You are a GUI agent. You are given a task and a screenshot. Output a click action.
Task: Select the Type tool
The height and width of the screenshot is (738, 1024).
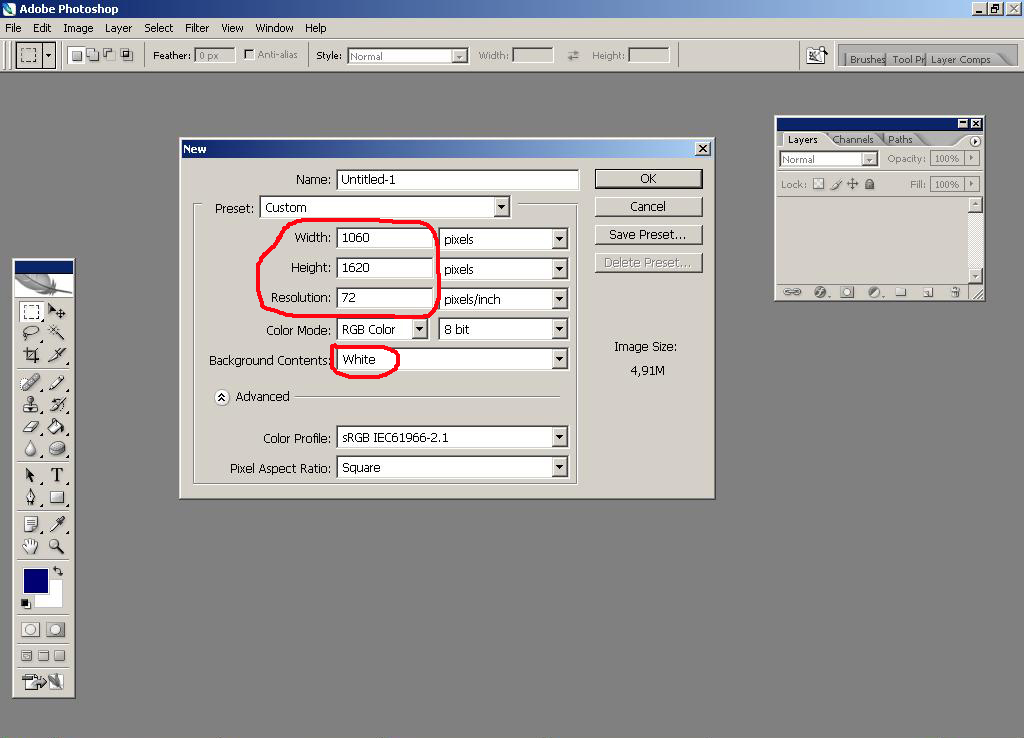(x=57, y=475)
